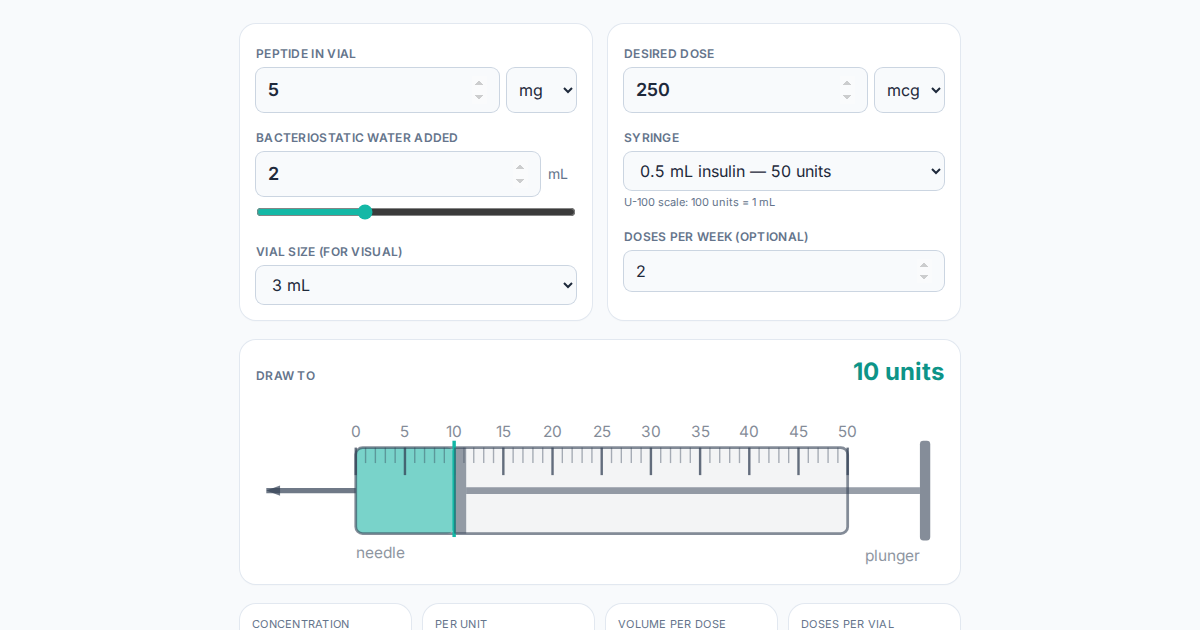This screenshot has height=630, width=1200.
Task: Decrease bacteriostatic water with down arrow
Action: click(520, 181)
